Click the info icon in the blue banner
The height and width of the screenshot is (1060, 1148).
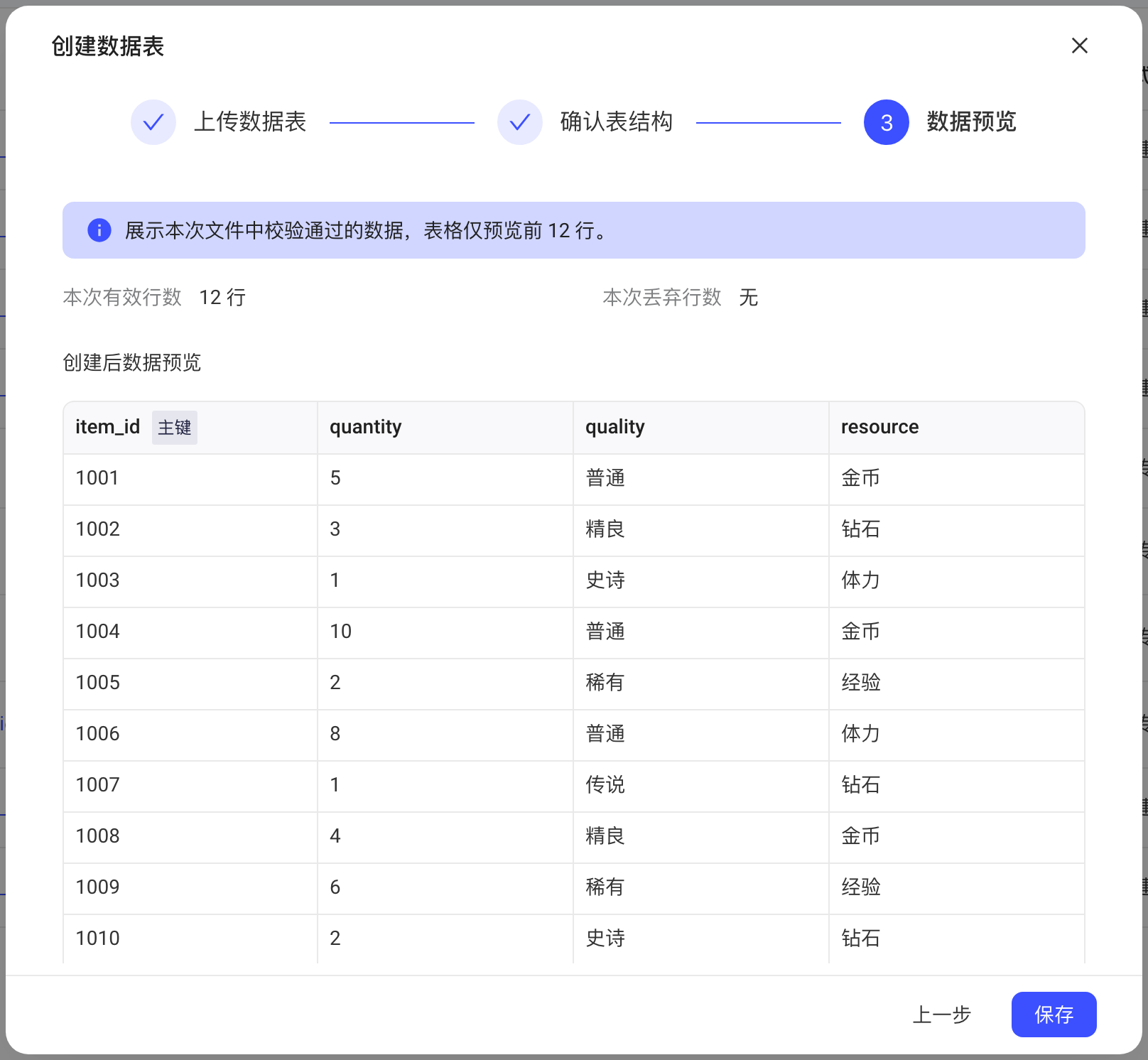(x=99, y=230)
